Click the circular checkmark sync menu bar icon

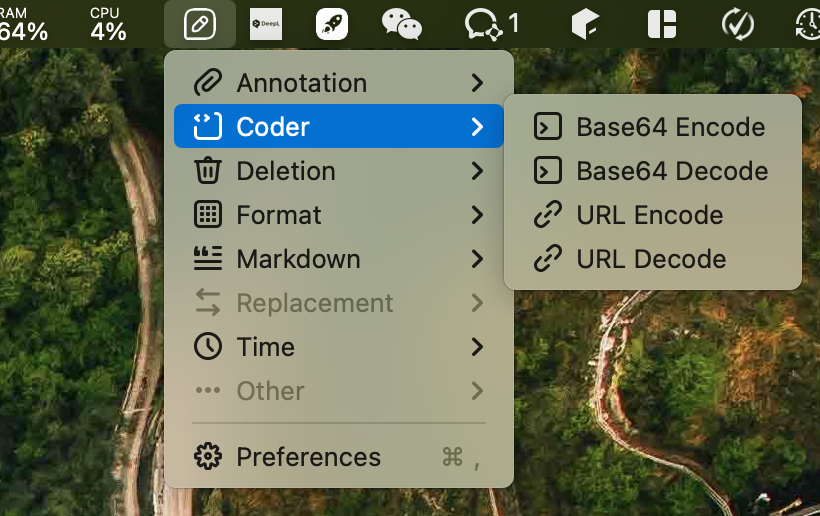[737, 24]
